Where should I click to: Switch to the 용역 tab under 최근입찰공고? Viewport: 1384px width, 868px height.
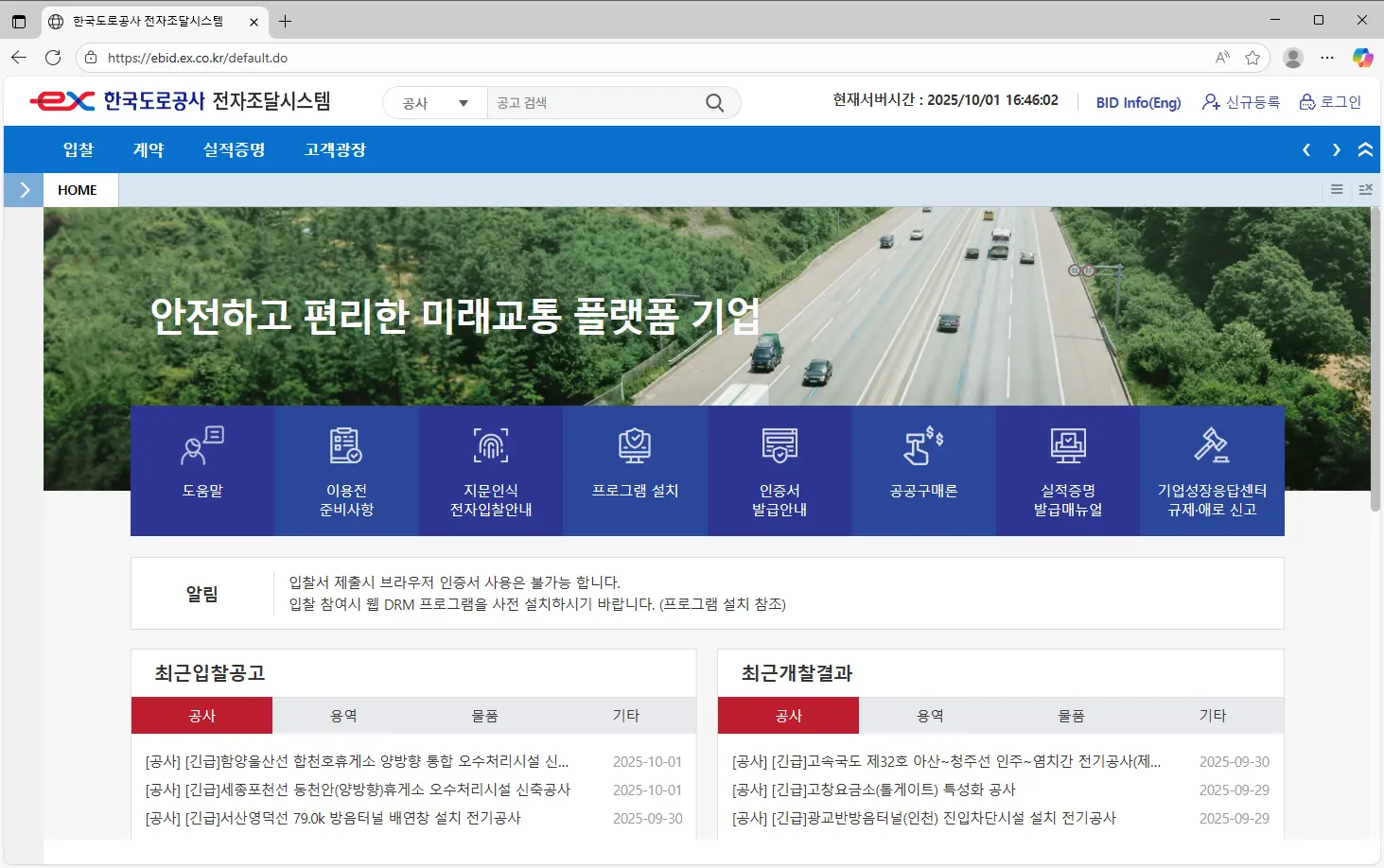coord(343,715)
